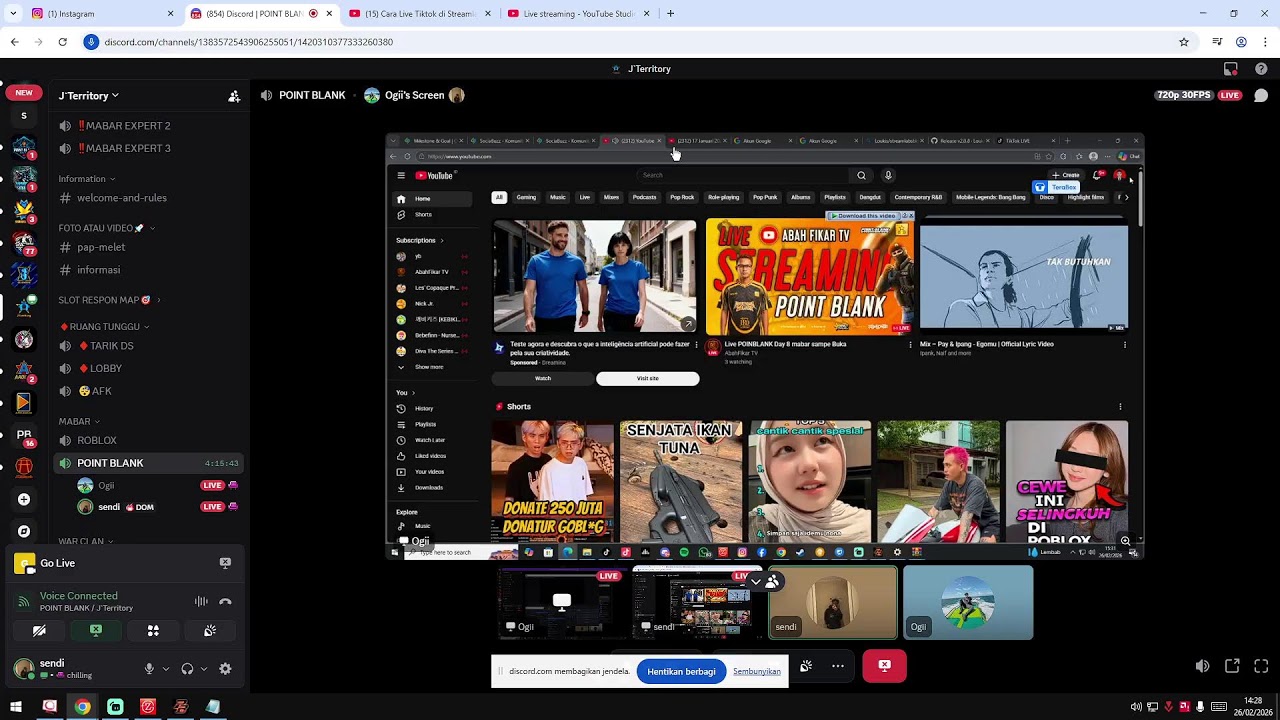This screenshot has height=720, width=1280.
Task: Select Ogii's live stream thumbnail
Action: pyautogui.click(x=562, y=603)
